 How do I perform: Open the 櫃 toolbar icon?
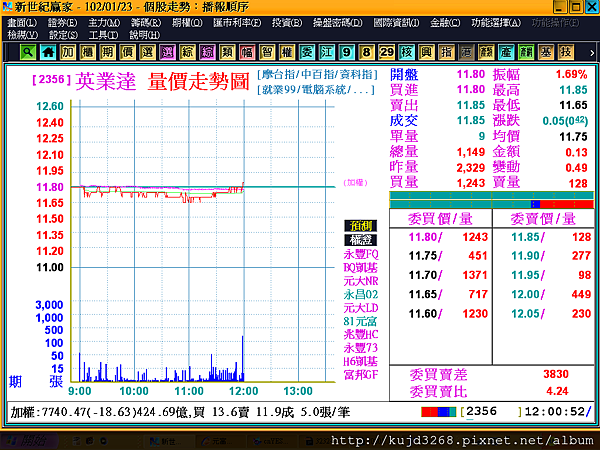[x=88, y=52]
